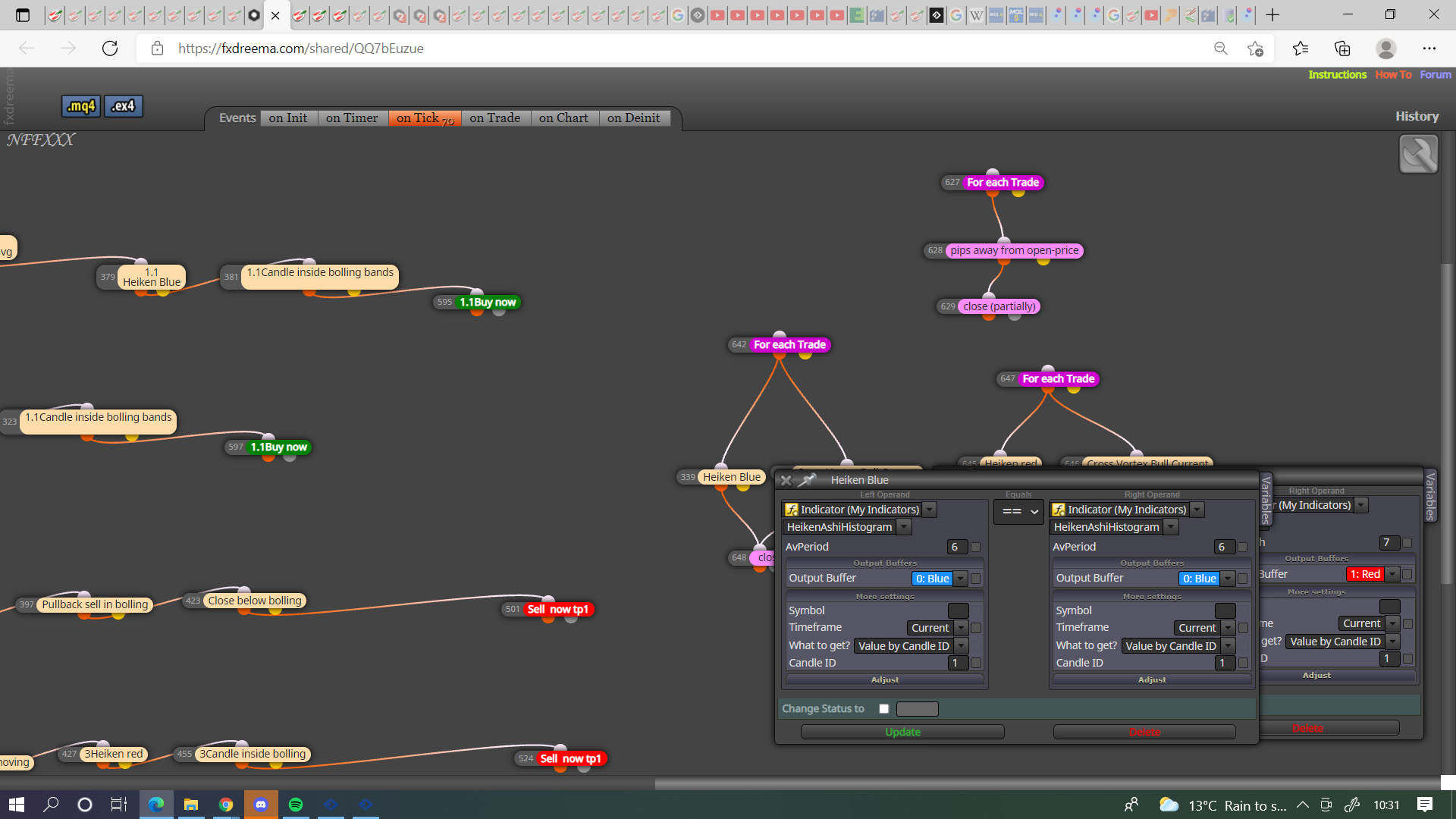Pick the Change Status color swatch

pyautogui.click(x=917, y=709)
